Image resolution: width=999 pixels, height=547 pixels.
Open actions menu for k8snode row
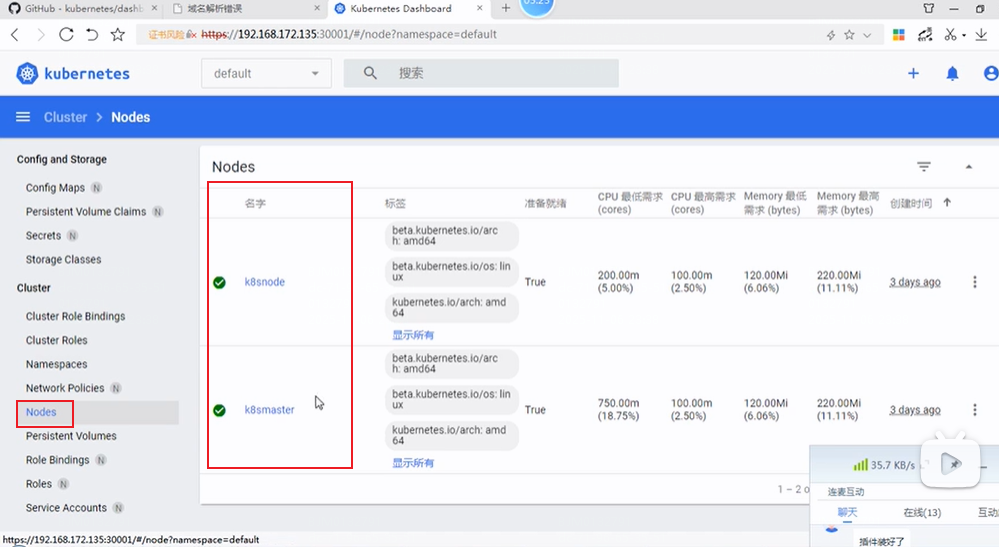point(974,281)
